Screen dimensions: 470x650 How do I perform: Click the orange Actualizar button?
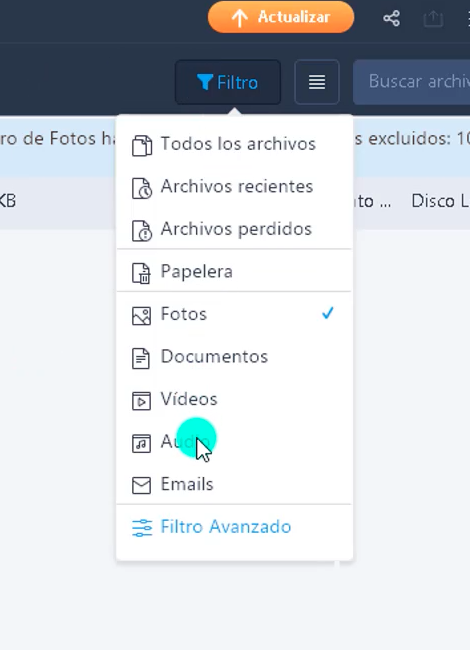pyautogui.click(x=281, y=17)
